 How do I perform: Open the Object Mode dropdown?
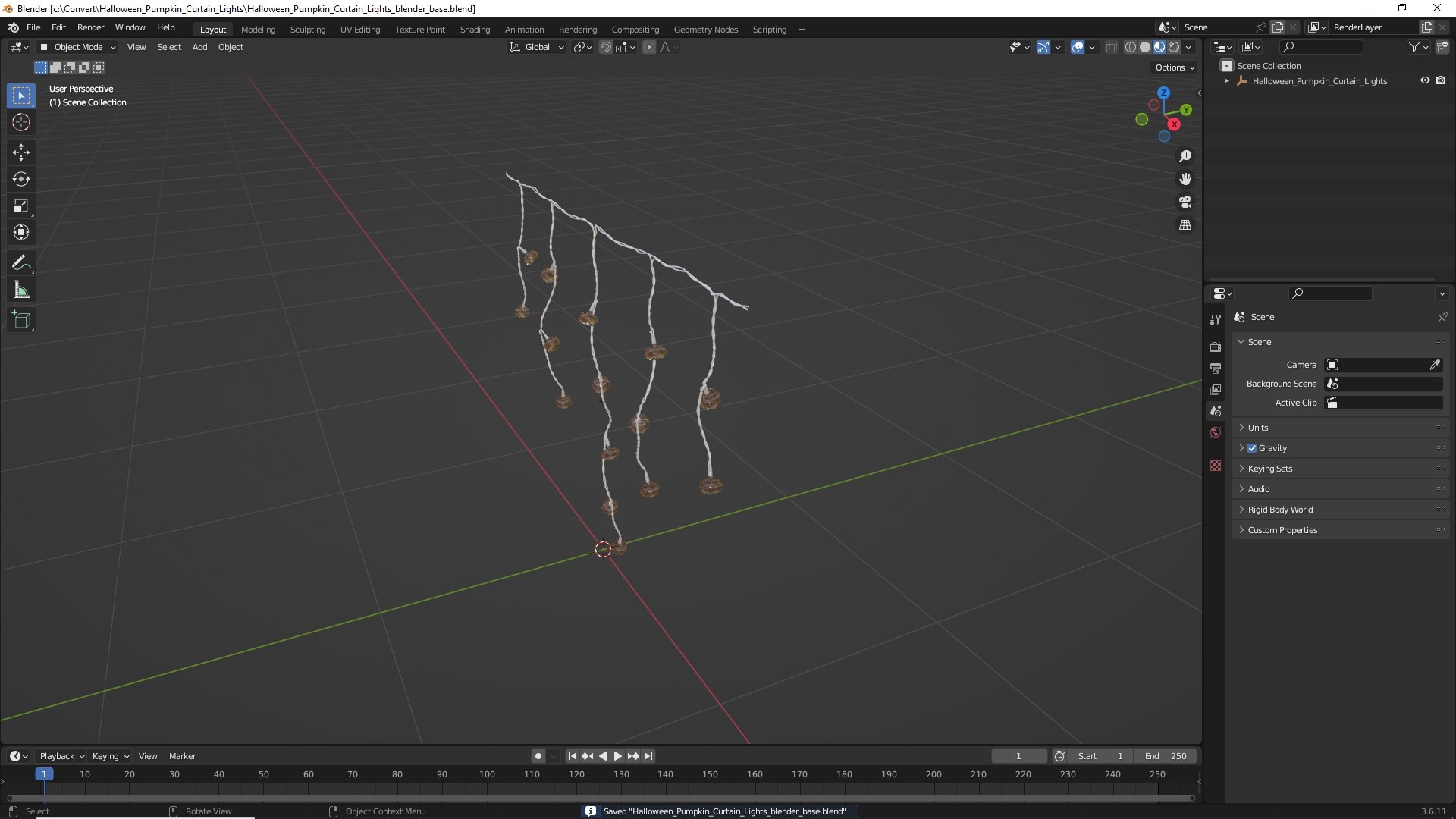point(77,47)
